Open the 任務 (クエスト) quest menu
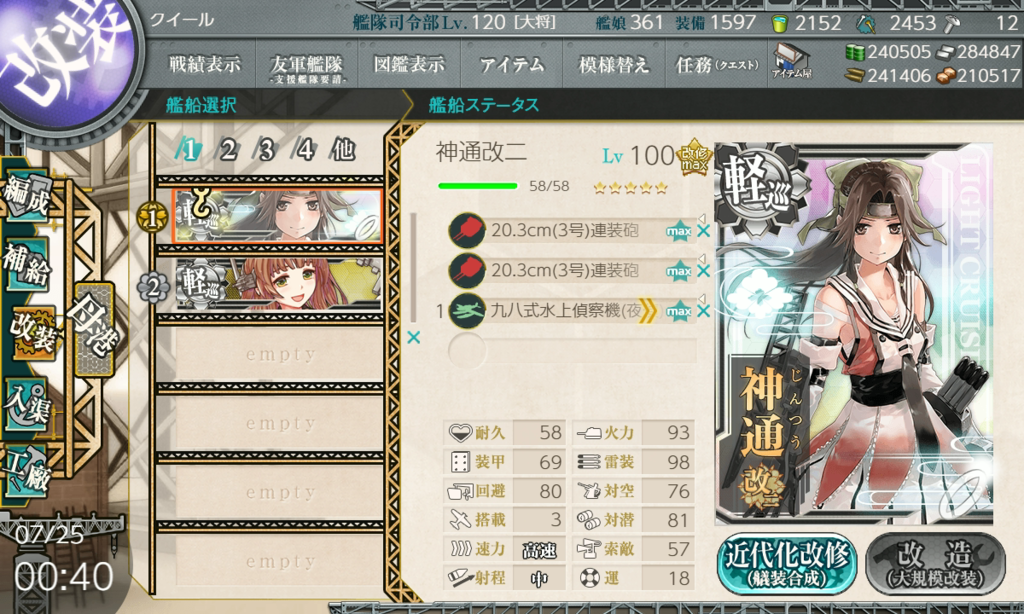 click(x=716, y=64)
